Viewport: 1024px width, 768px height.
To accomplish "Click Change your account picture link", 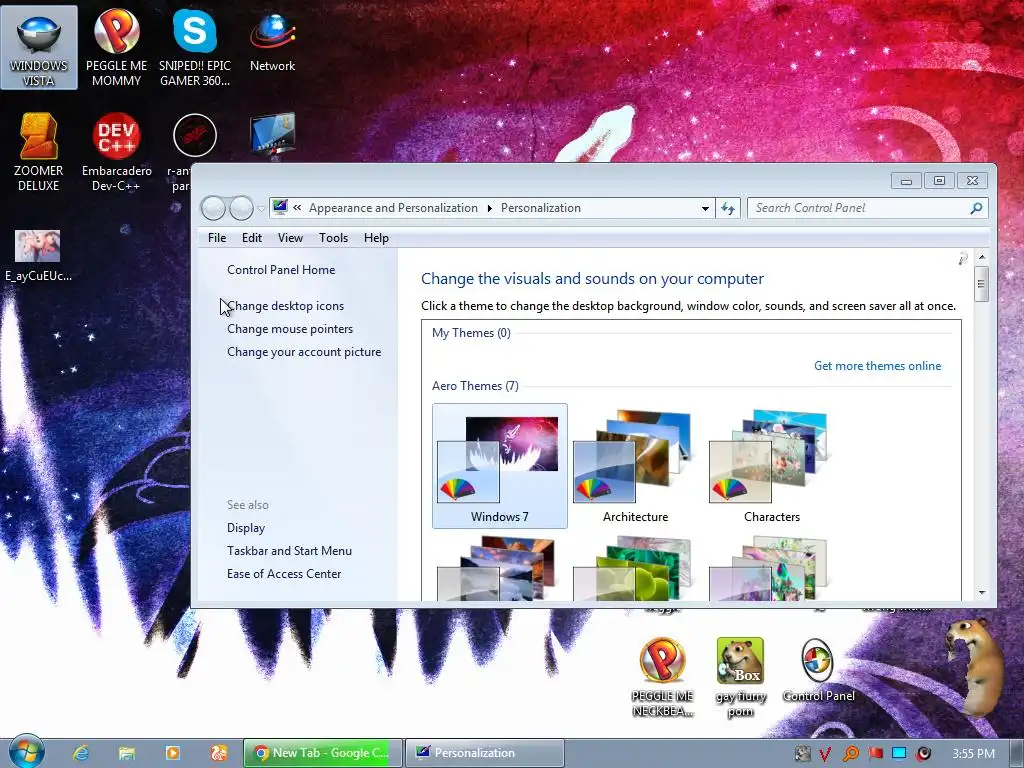I will click(304, 351).
